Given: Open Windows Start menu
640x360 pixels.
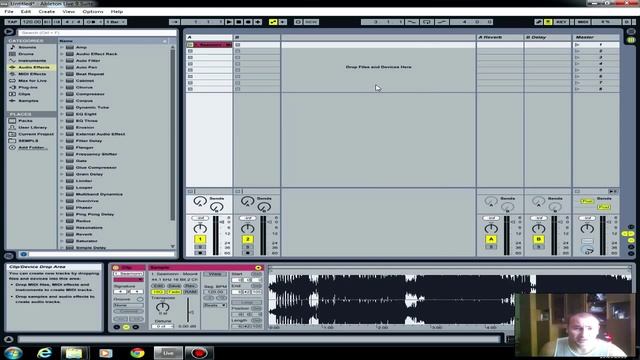Looking at the screenshot, I should [13, 353].
